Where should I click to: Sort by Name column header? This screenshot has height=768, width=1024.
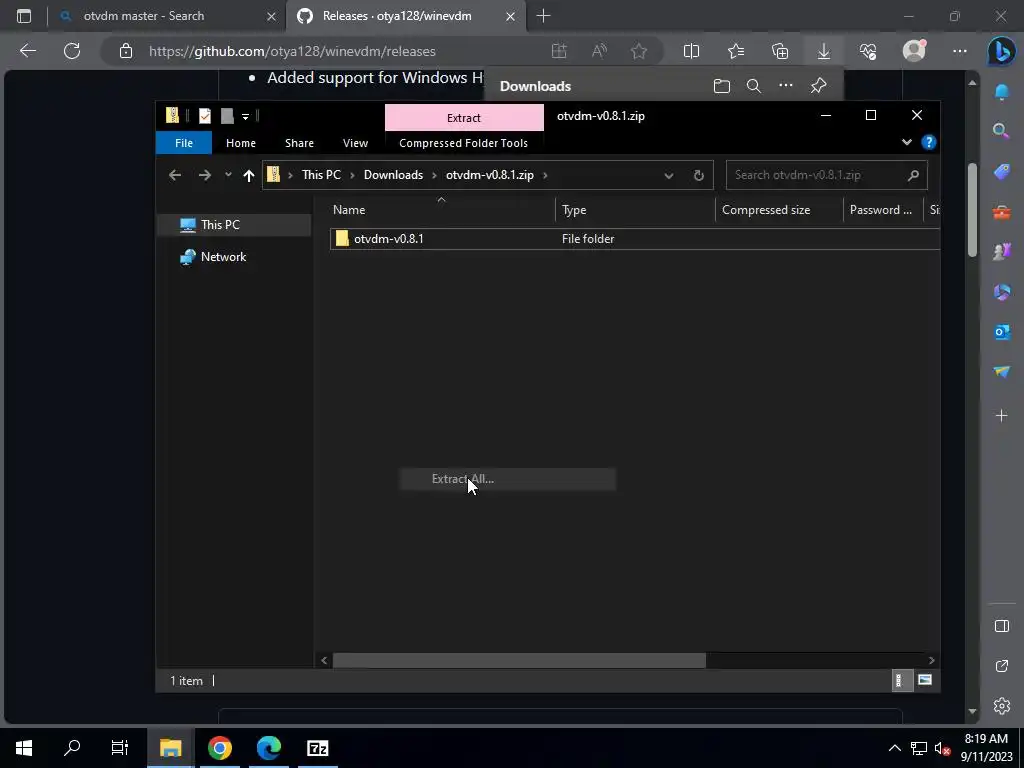(443, 210)
